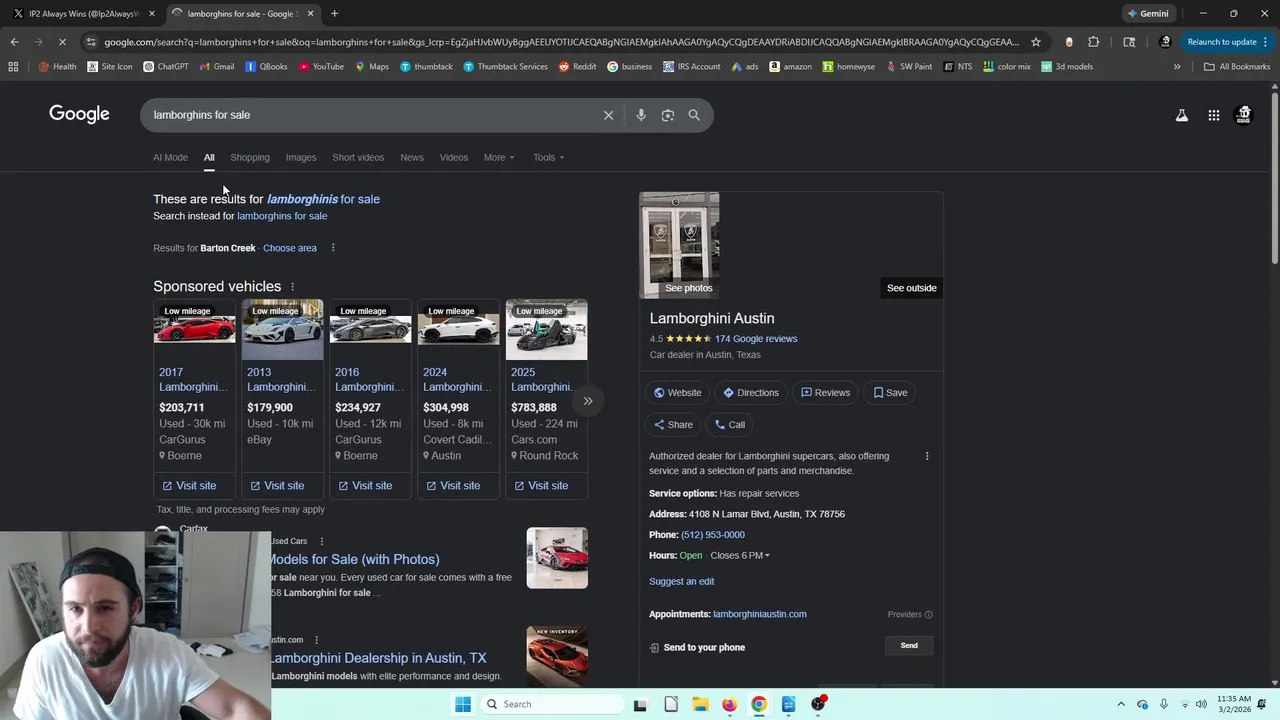This screenshot has height=720, width=1280.
Task: Open a new browser tab
Action: (334, 14)
